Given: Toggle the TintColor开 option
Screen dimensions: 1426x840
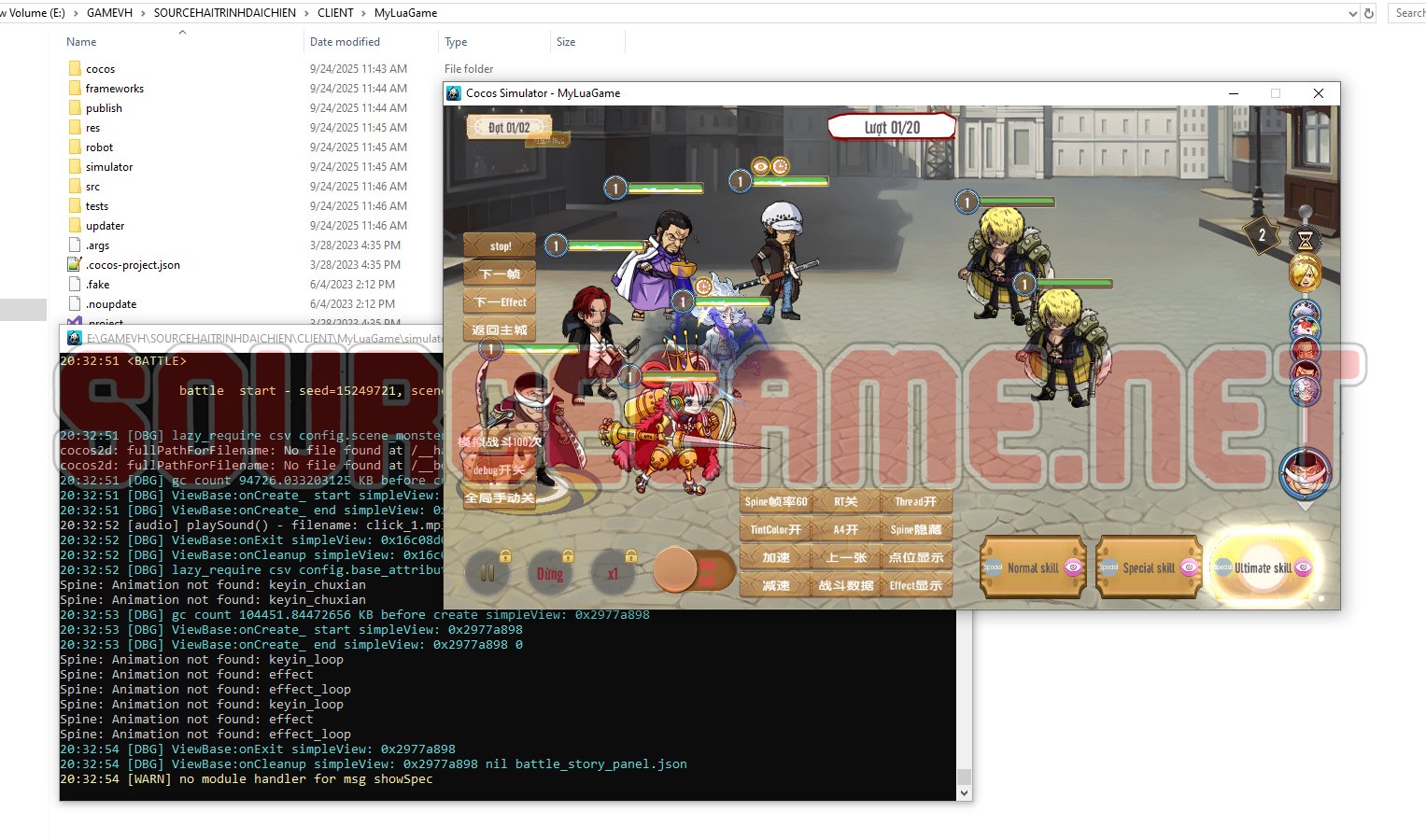Looking at the screenshot, I should click(x=775, y=530).
